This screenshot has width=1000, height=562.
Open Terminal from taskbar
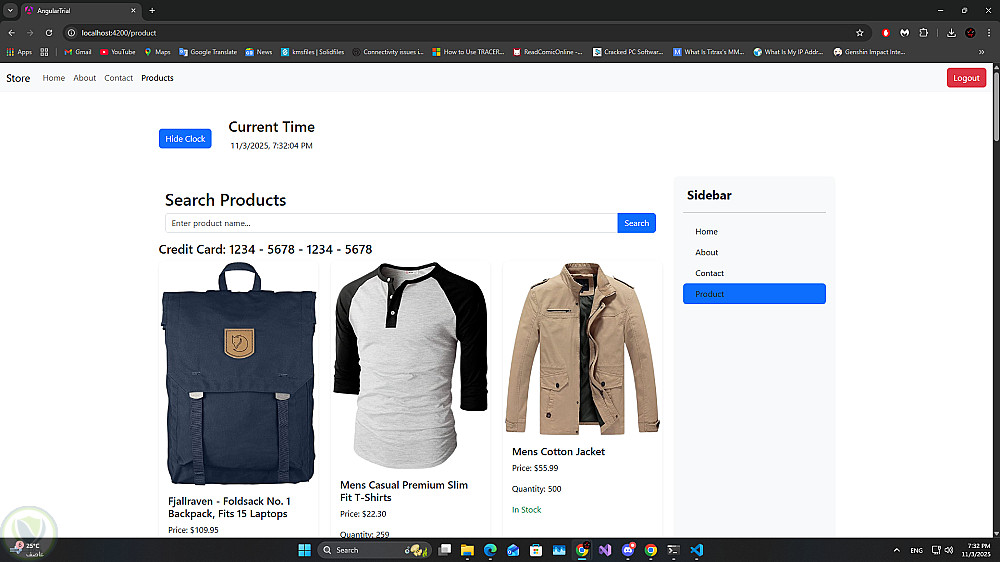click(673, 550)
